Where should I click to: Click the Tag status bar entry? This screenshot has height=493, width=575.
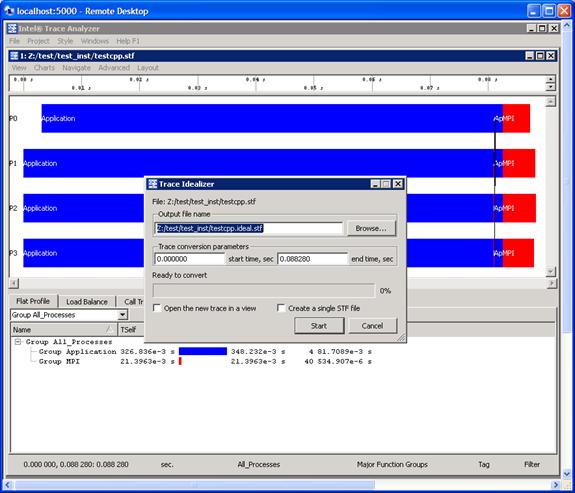tap(484, 464)
